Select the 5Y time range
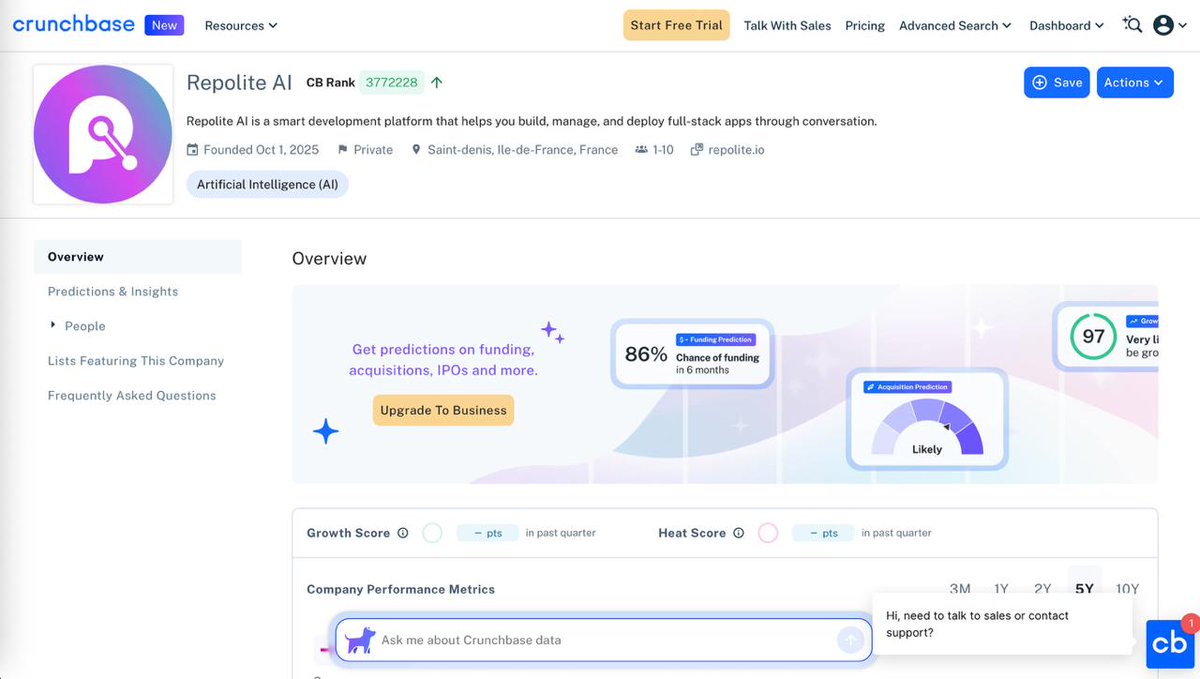 1084,589
